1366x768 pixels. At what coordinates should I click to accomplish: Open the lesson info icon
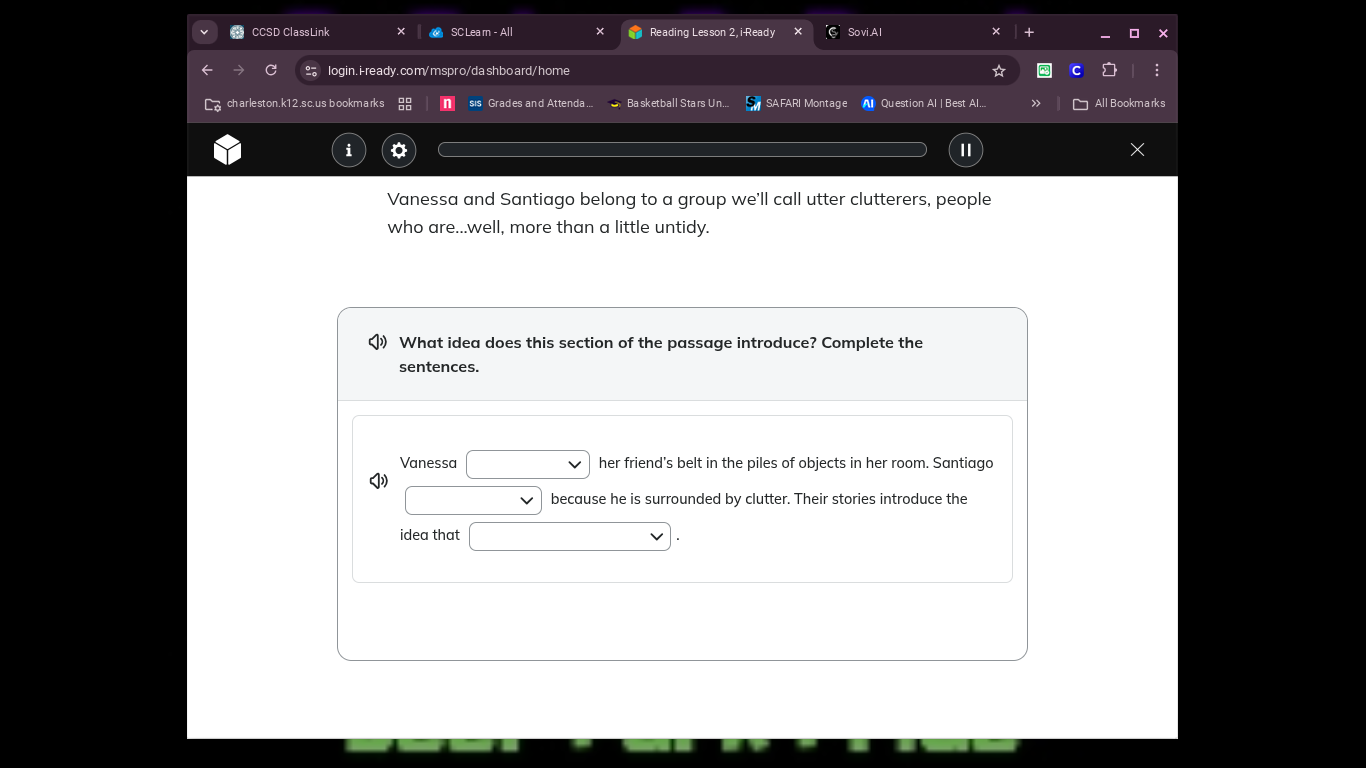[349, 150]
